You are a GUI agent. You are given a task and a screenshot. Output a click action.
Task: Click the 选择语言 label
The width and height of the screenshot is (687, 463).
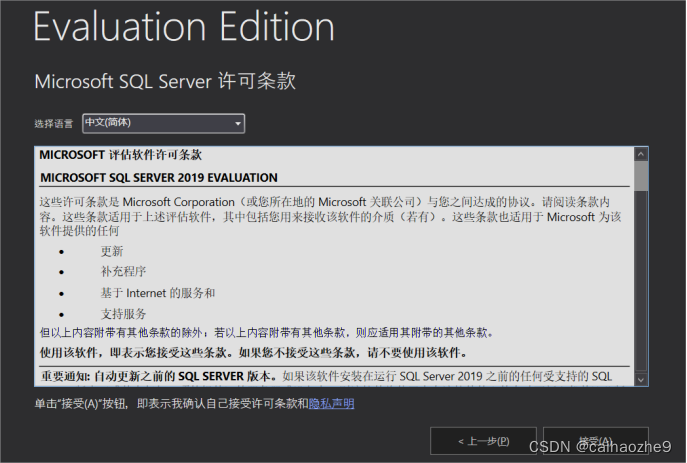(53, 124)
